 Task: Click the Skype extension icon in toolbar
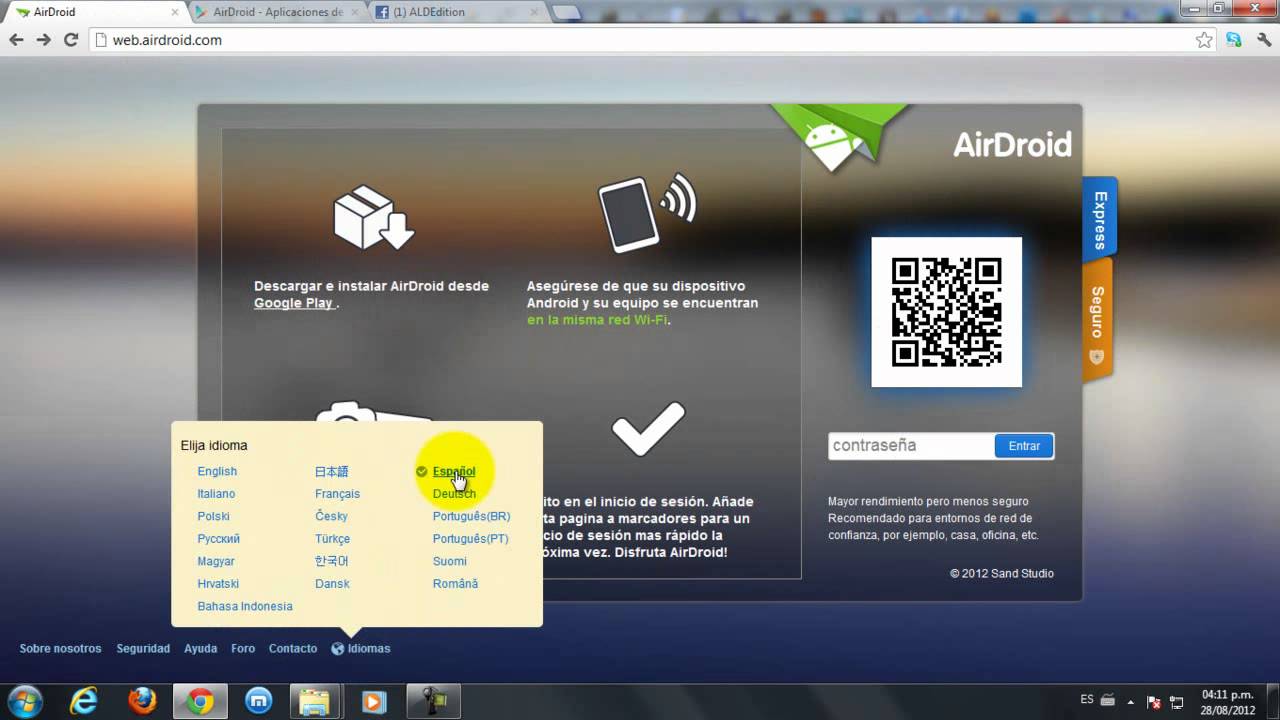click(1234, 40)
